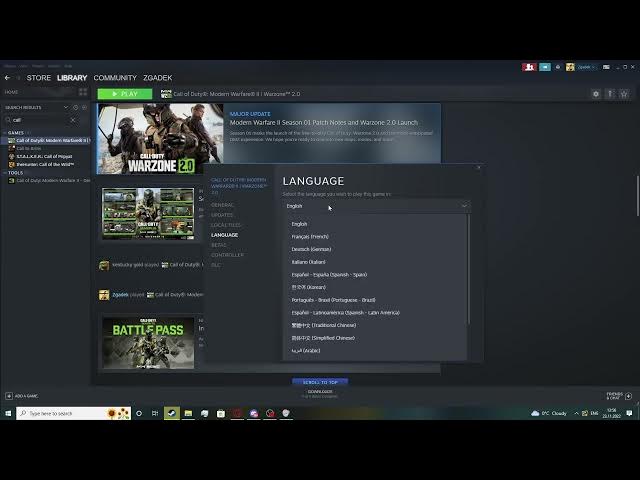Screen dimensions: 640x480
Task: Choose Simplified Chinese from the language list
Action: (x=376, y=338)
